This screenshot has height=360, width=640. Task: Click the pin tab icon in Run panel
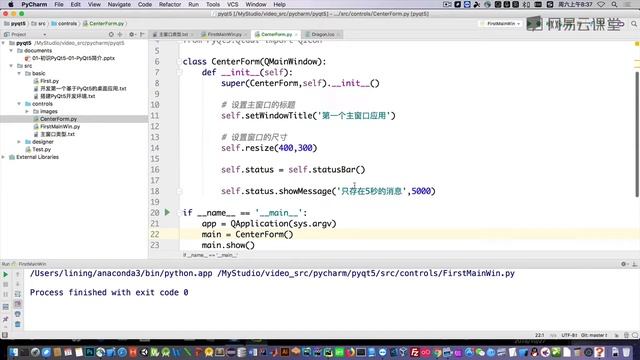pyautogui.click(x=6, y=319)
